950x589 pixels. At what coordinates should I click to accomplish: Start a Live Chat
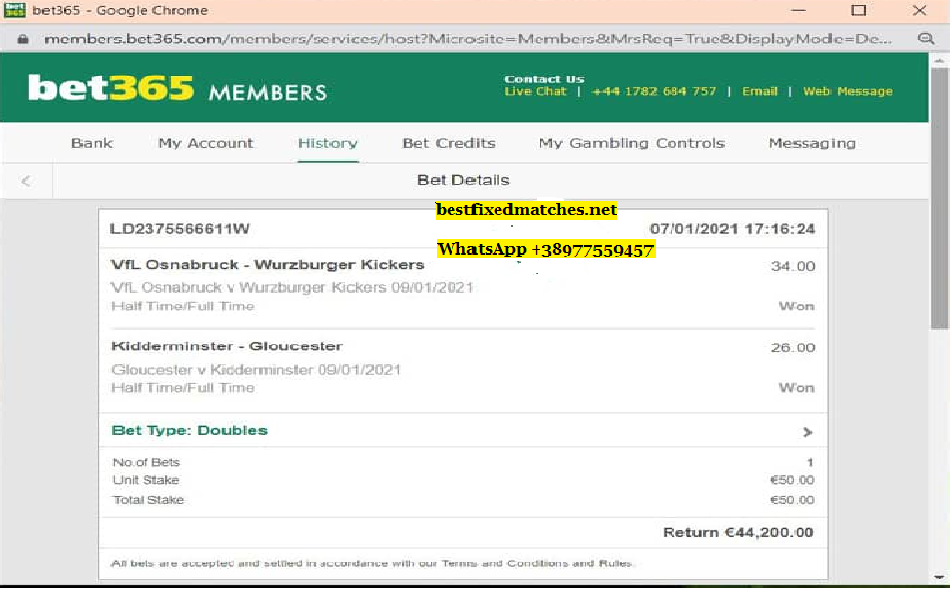click(536, 92)
